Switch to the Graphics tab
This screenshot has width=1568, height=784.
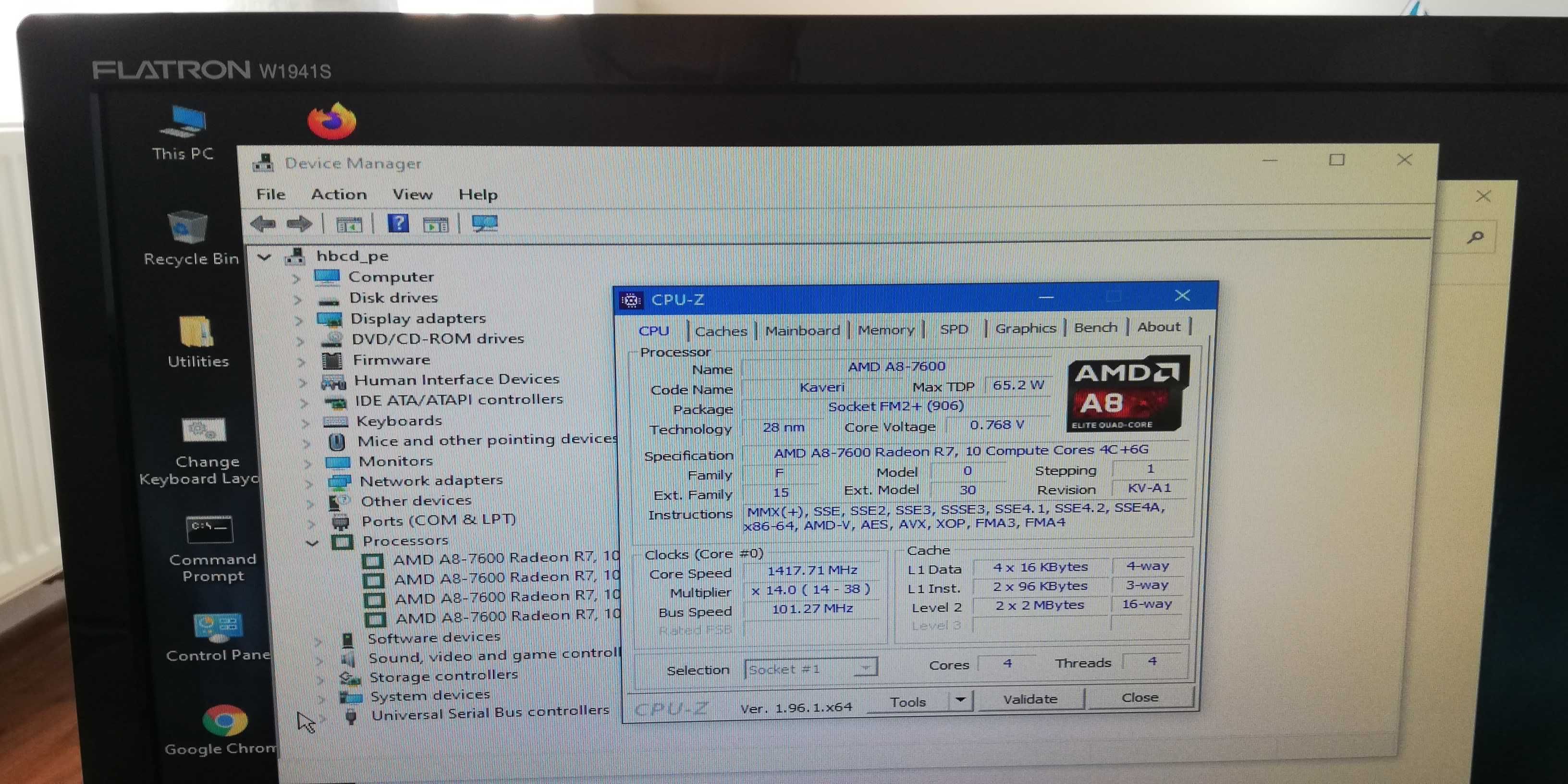pos(1026,329)
